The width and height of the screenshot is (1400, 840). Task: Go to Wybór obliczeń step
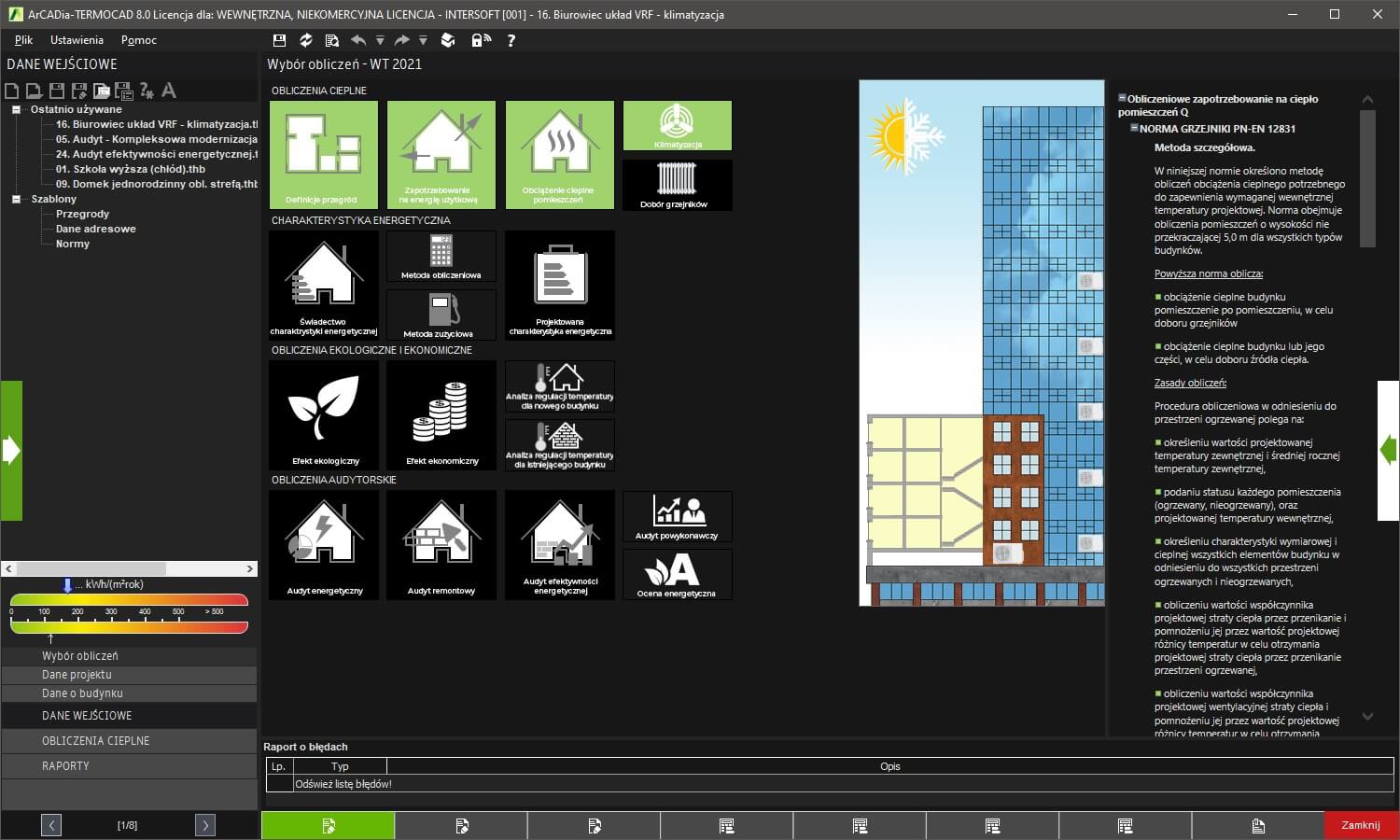(129, 656)
